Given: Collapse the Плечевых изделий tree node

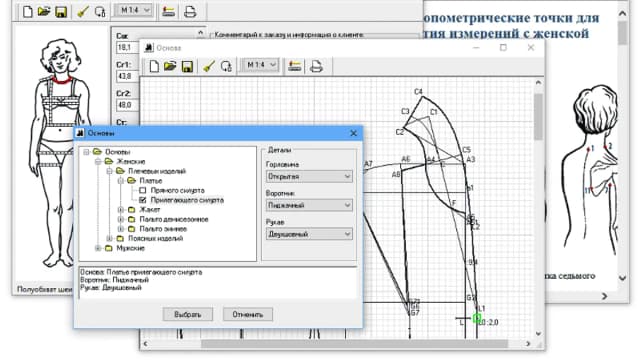Looking at the screenshot, I should 109,171.
